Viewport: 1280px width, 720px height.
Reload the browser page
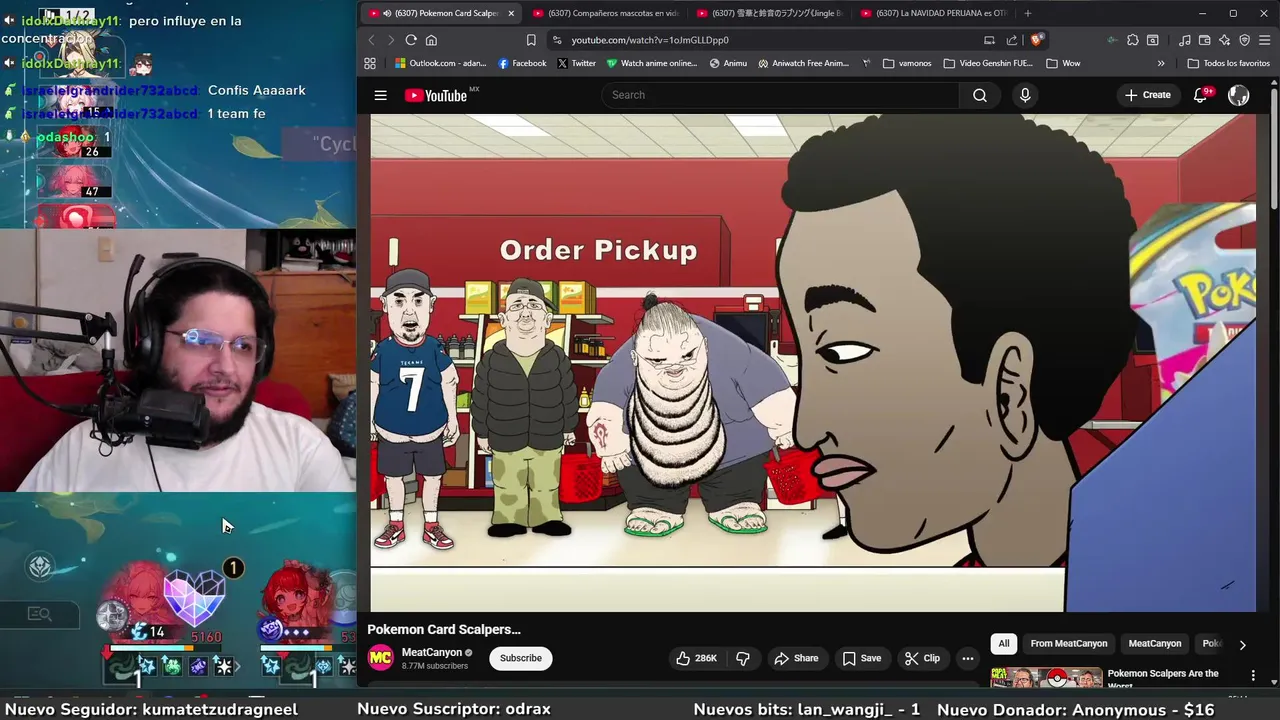pos(410,40)
